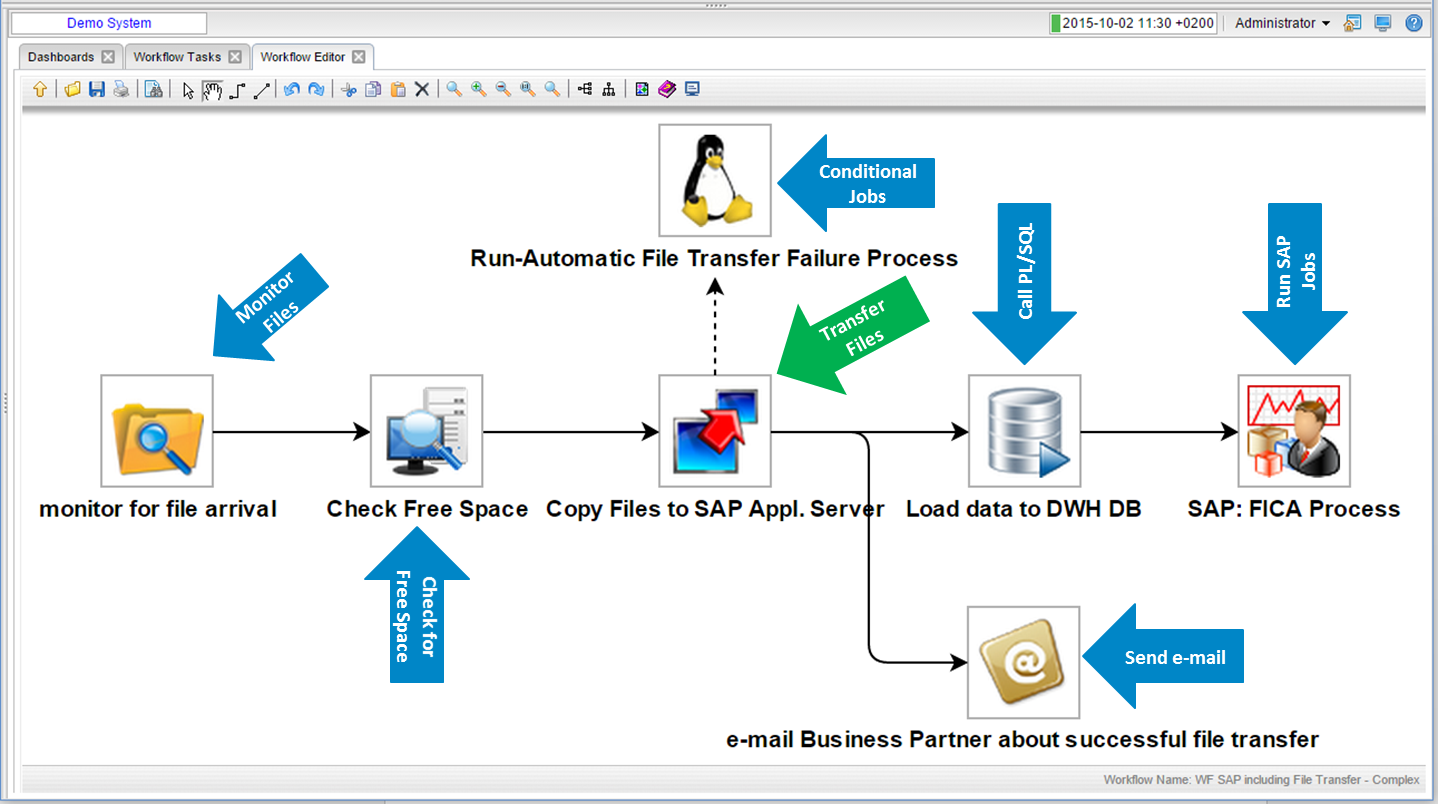Image resolution: width=1438 pixels, height=804 pixels.
Task: Open the print preview binoculars icon
Action: pyautogui.click(x=153, y=90)
